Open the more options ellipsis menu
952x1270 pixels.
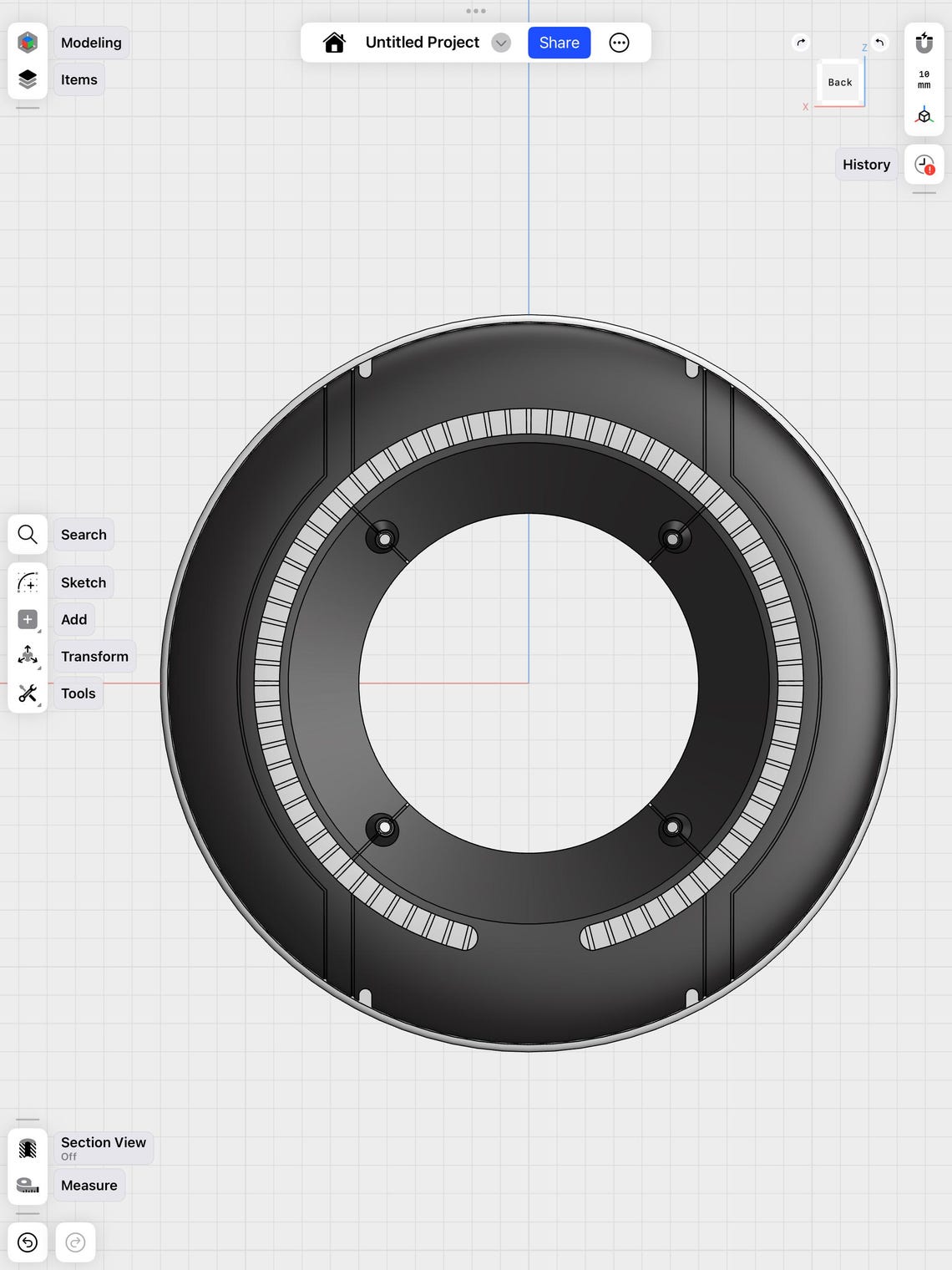pyautogui.click(x=619, y=43)
